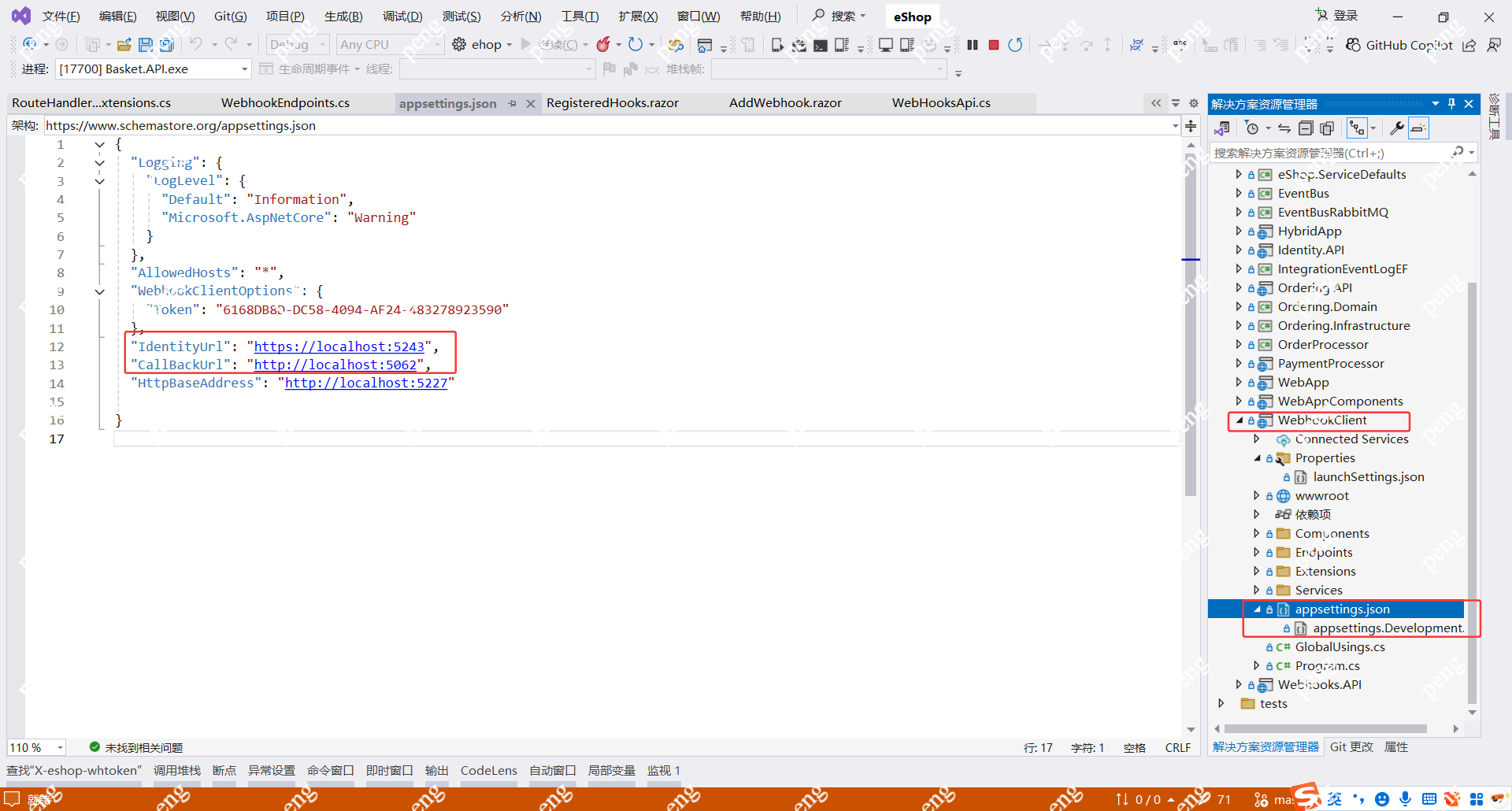This screenshot has height=811, width=1512.
Task: Click Show All Files icon in Solution Explorer
Action: click(1327, 128)
